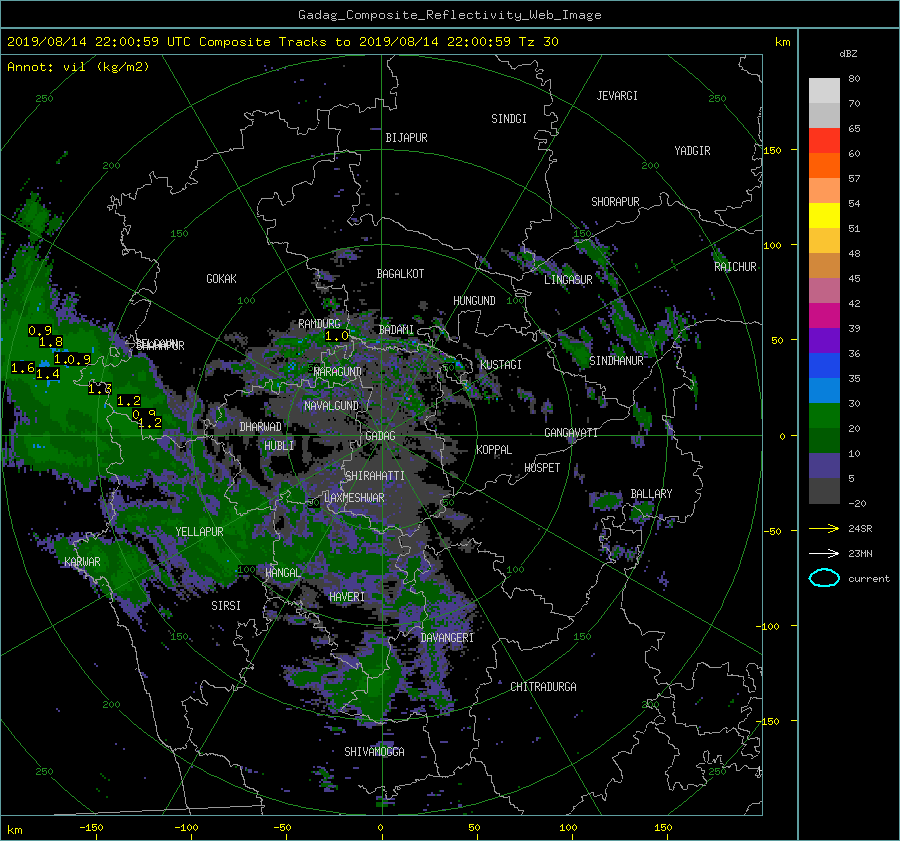Select the DHARWAD city label
This screenshot has height=841, width=900.
261,427
